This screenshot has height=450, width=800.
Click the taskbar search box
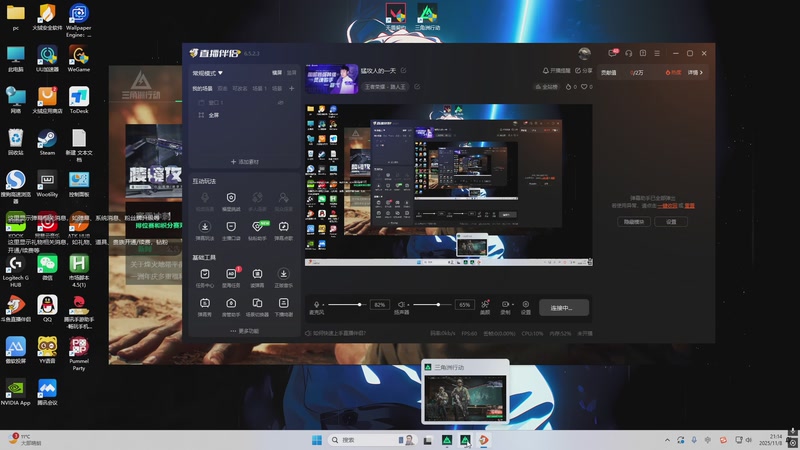(372, 440)
